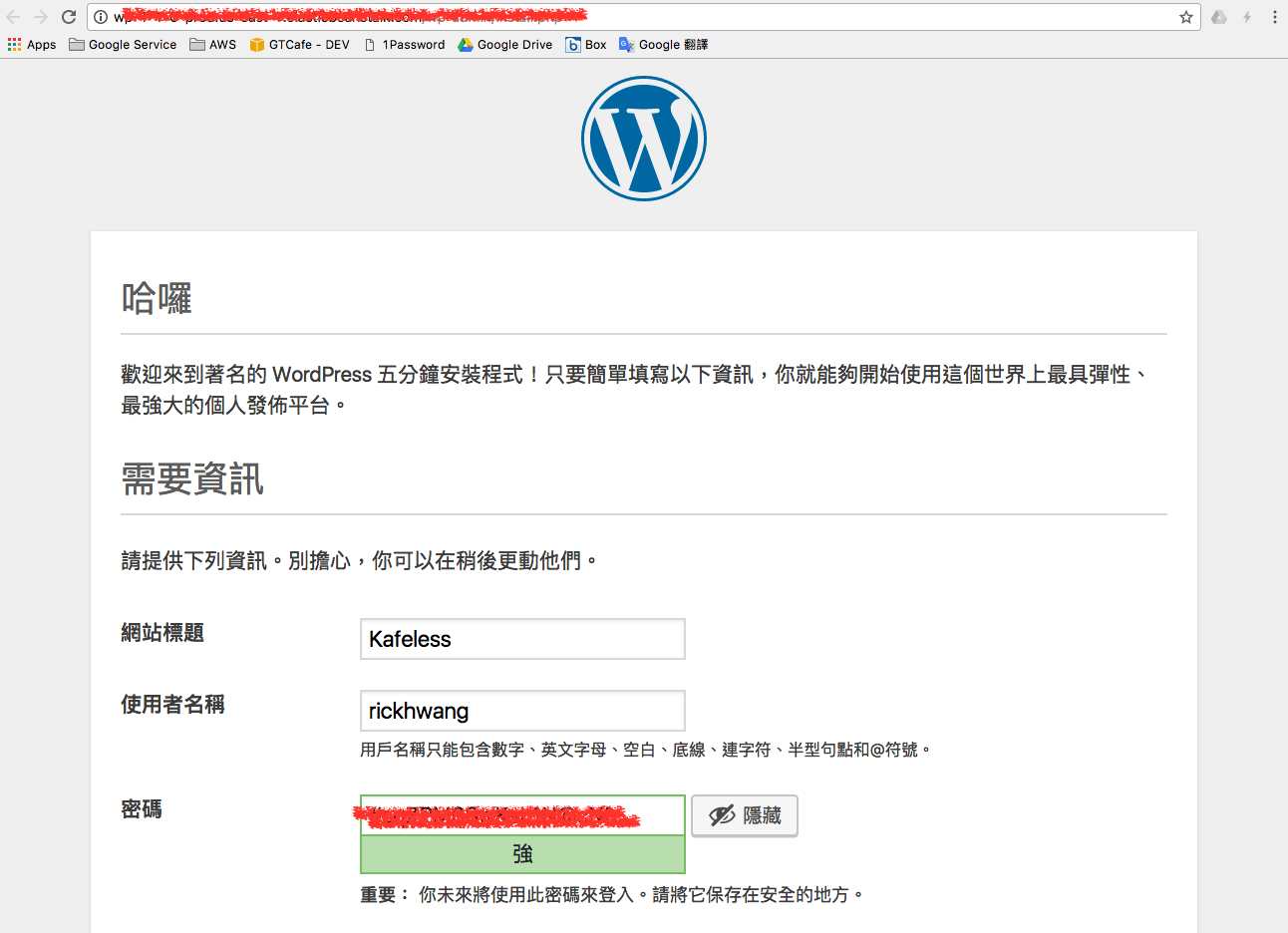
Task: Toggle the 隱藏 password visibility button
Action: tap(745, 815)
